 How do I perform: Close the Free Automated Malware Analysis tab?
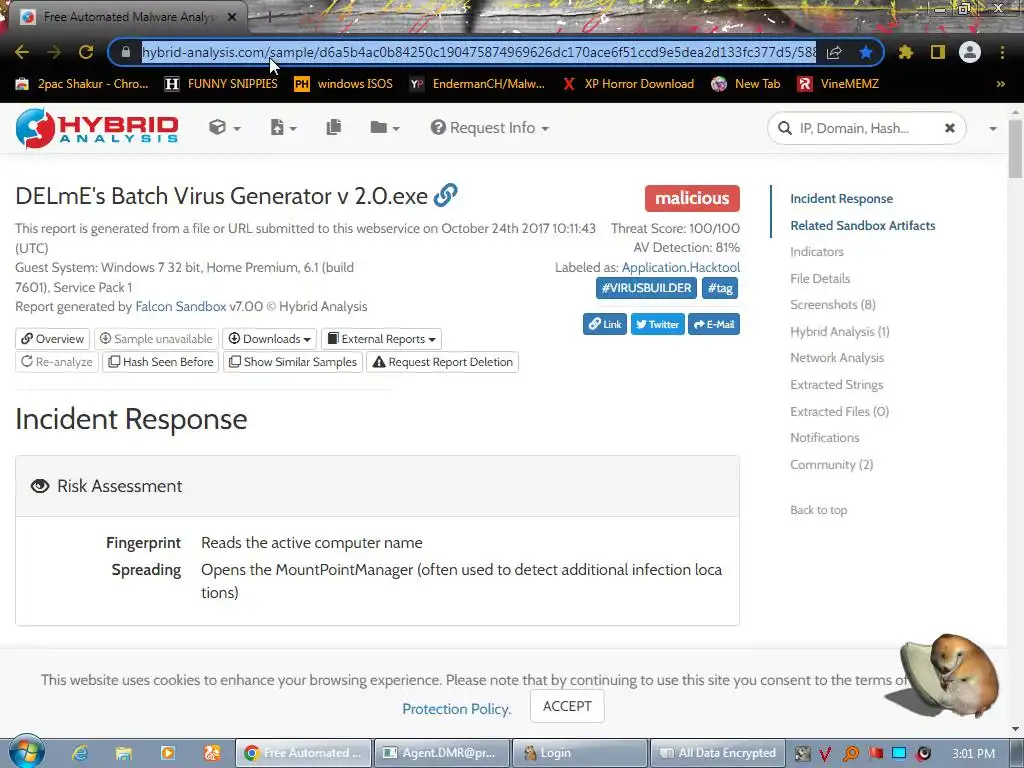pos(232,18)
